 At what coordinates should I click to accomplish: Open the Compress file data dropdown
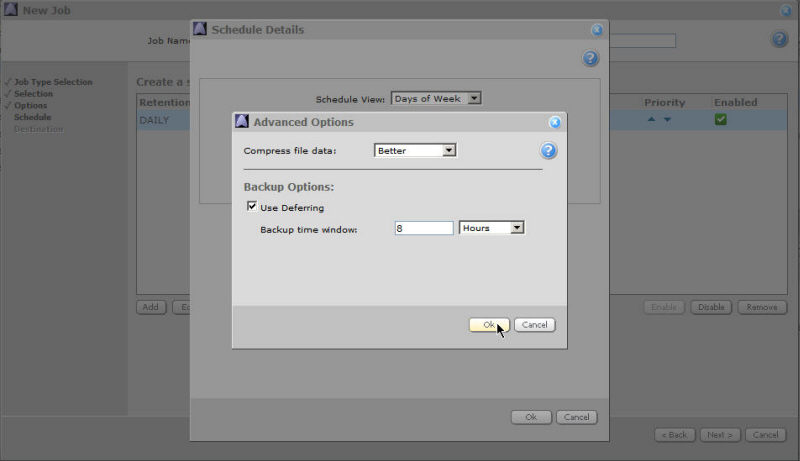[x=415, y=150]
